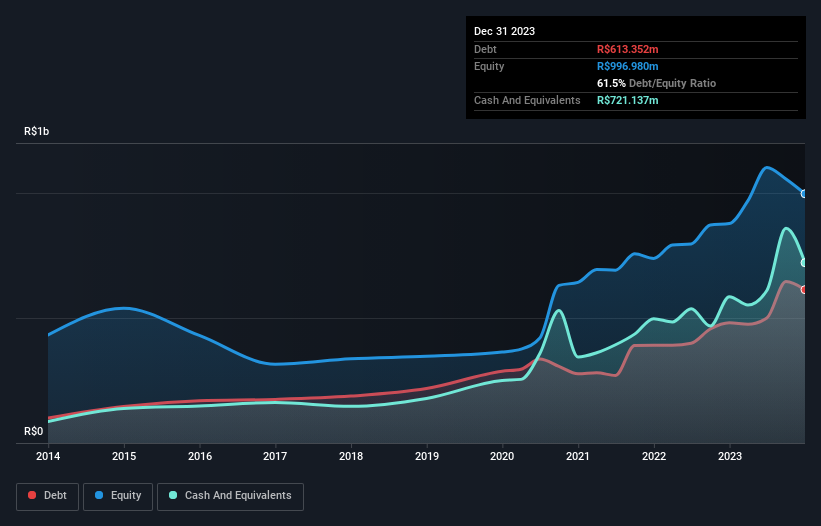This screenshot has height=526, width=821.
Task: Toggle Cash And Equivalents legend button
Action: (x=230, y=496)
